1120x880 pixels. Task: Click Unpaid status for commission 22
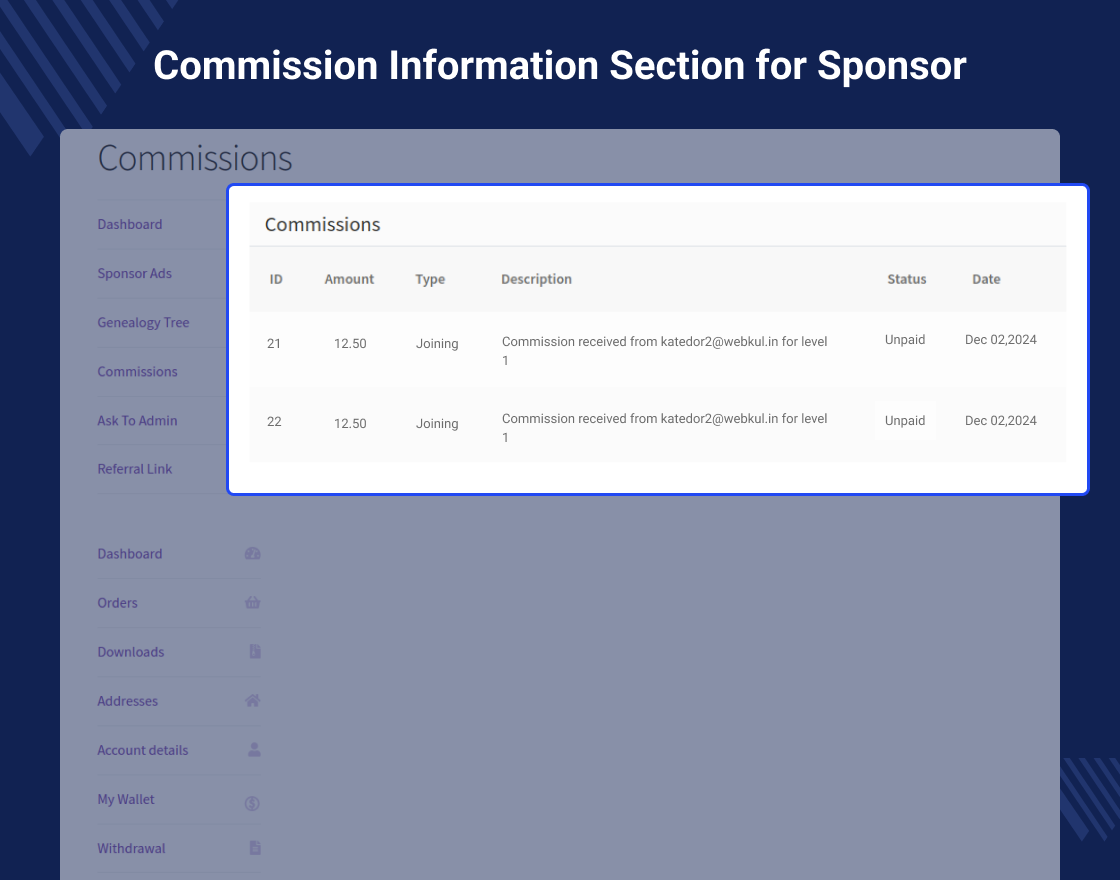click(905, 421)
